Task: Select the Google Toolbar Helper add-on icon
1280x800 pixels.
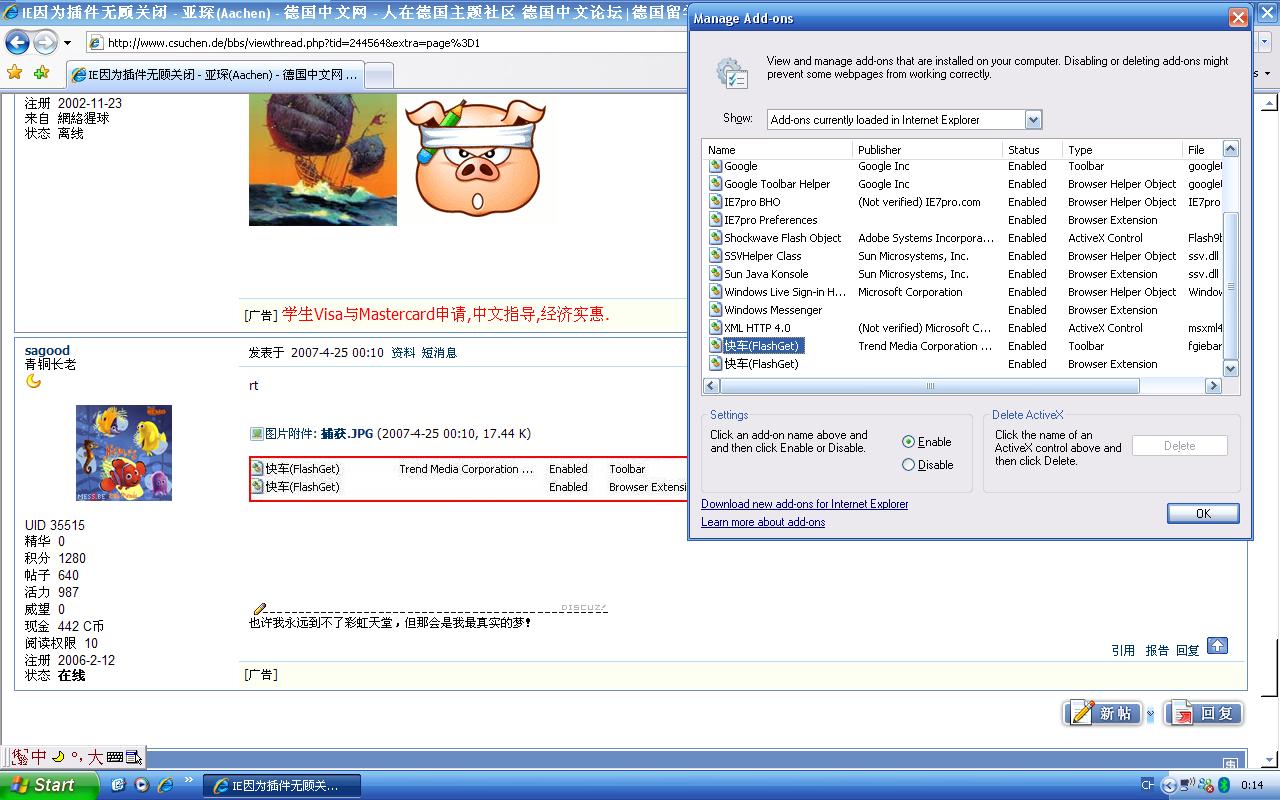Action: click(715, 184)
